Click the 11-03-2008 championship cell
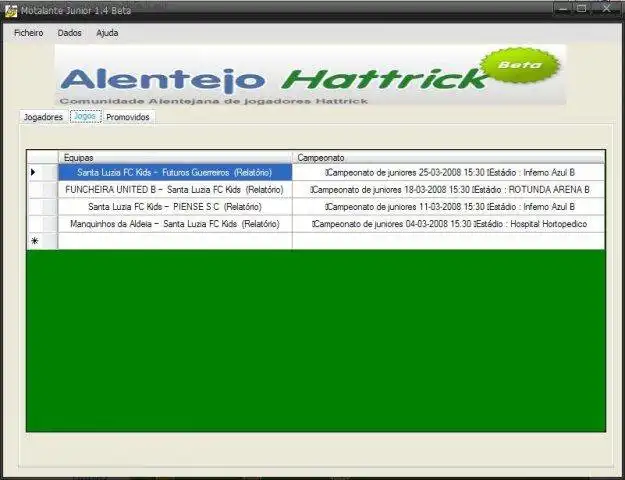625x480 pixels. (448, 207)
